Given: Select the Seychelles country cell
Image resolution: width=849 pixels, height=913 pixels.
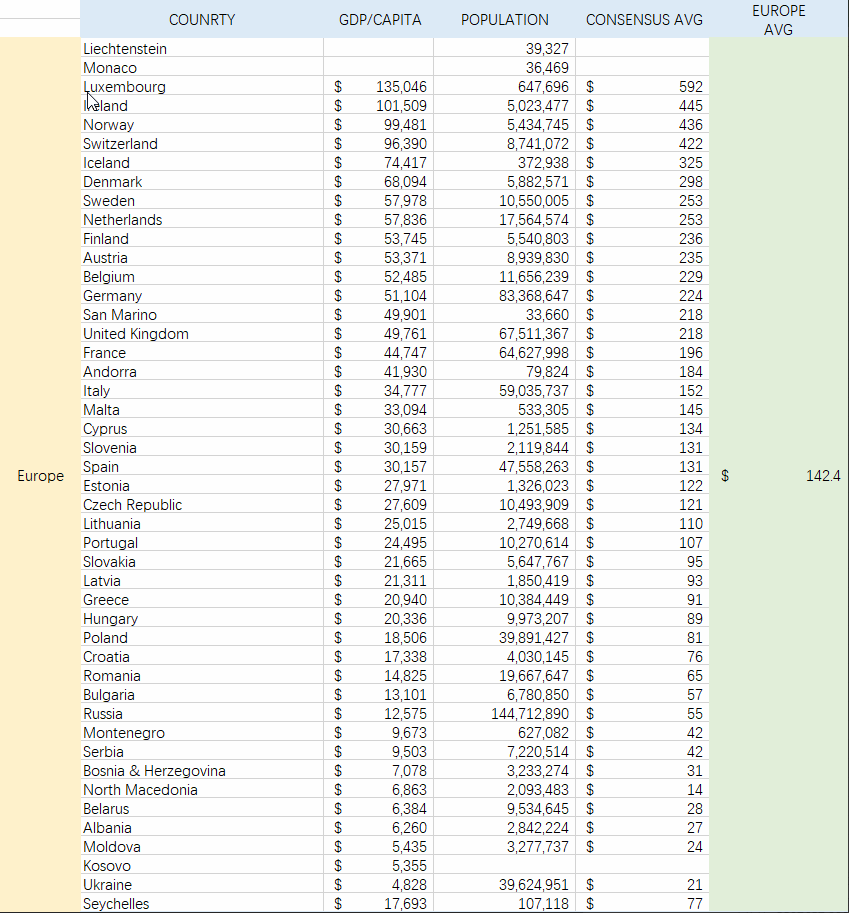Looking at the screenshot, I should tap(201, 904).
